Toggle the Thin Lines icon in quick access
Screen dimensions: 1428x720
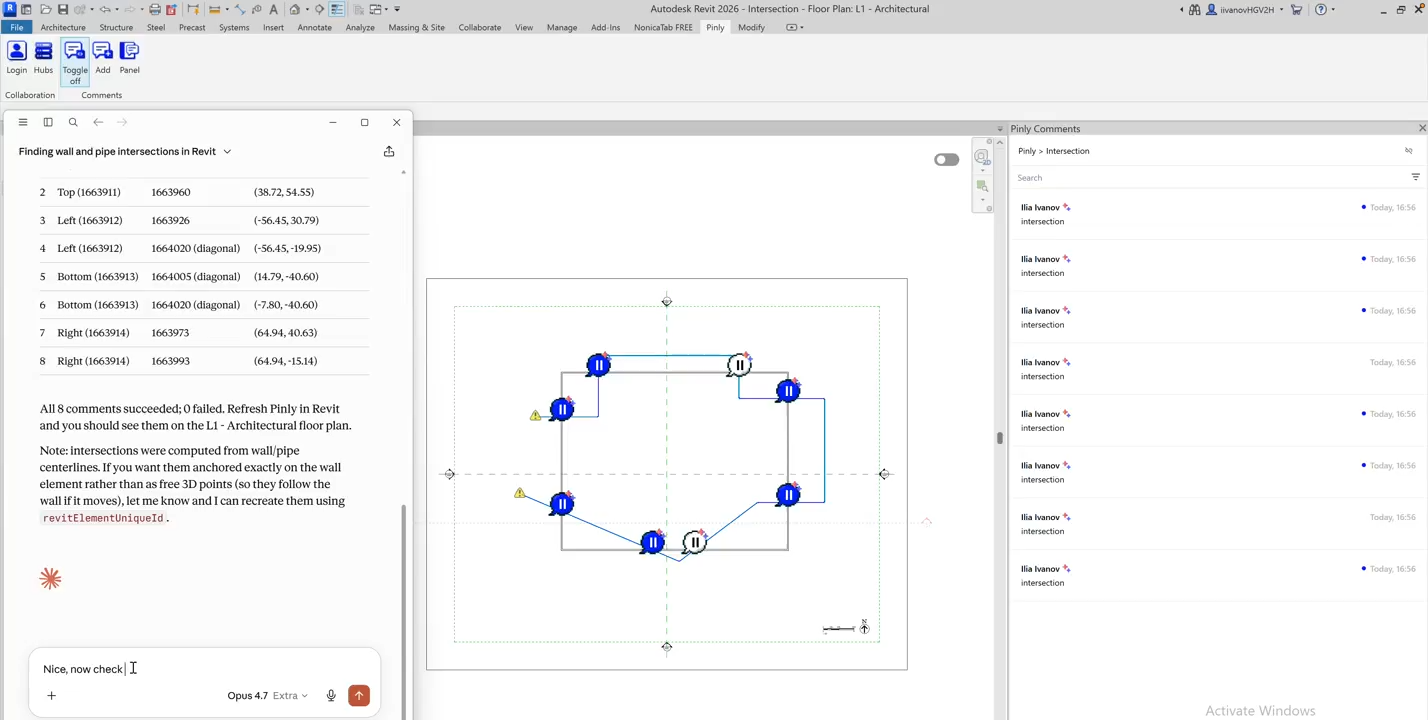tap(337, 9)
